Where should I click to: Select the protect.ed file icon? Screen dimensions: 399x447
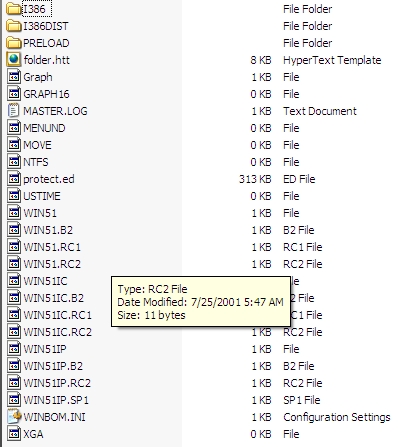(x=14, y=179)
